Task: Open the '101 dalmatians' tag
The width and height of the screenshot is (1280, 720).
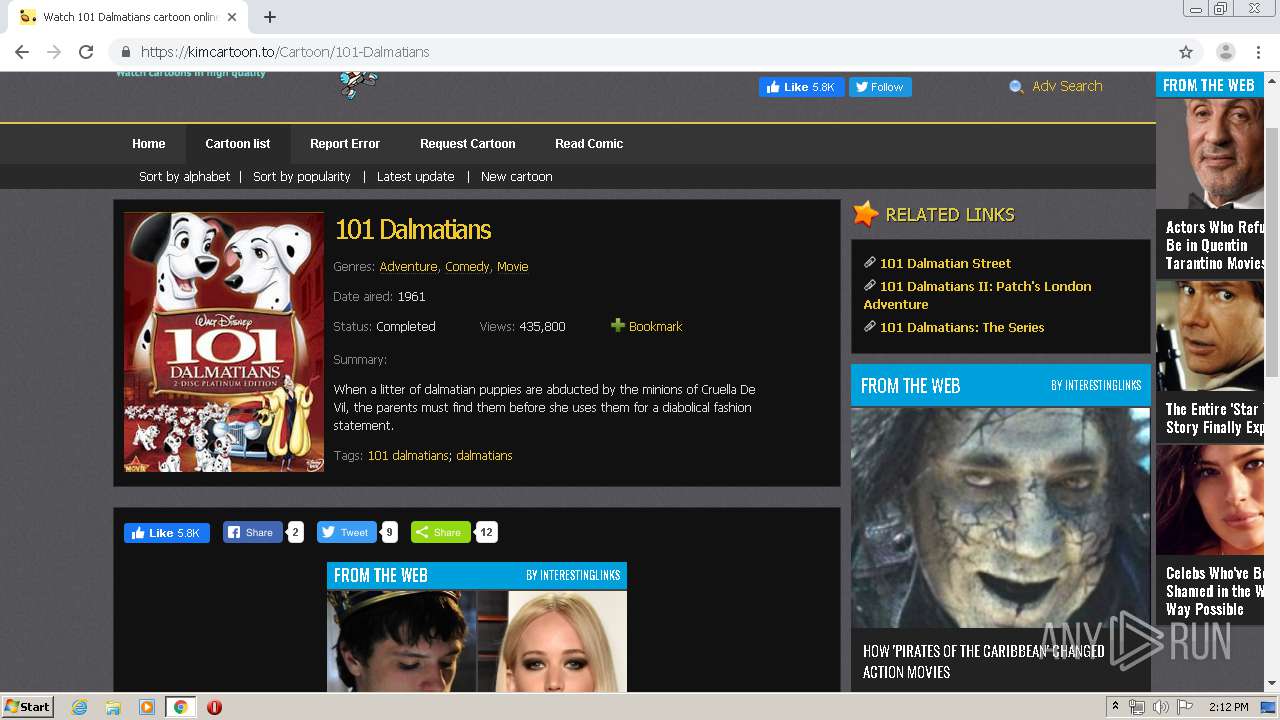Action: point(408,455)
